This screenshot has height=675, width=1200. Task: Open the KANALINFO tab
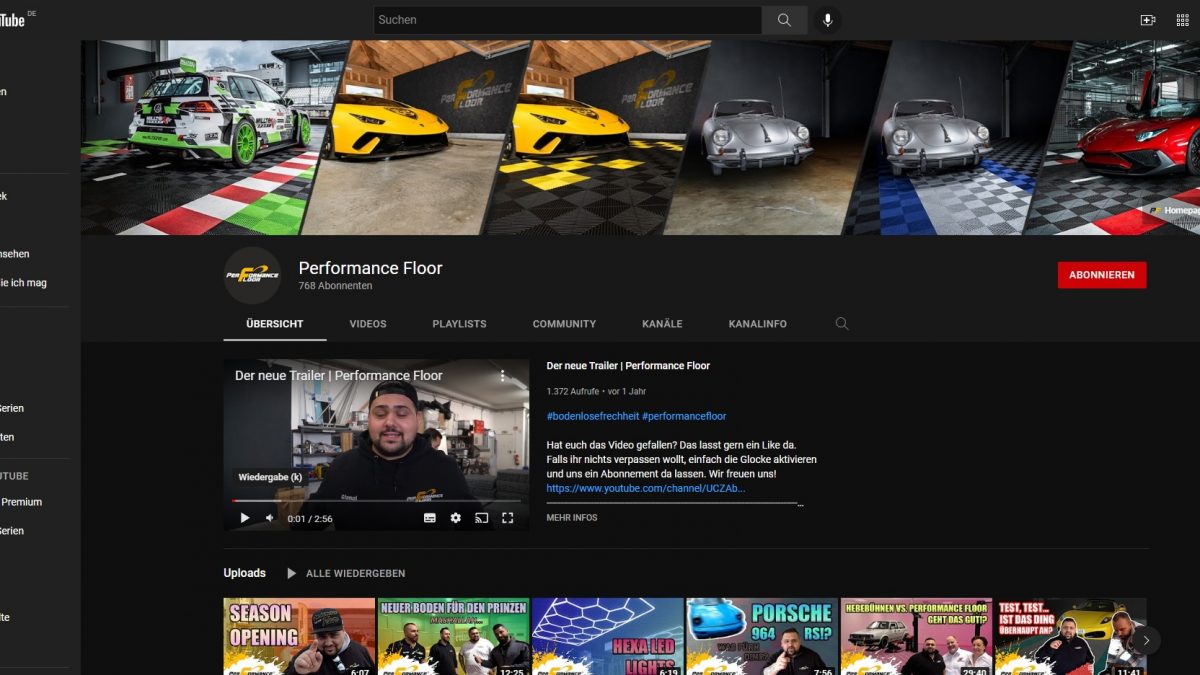(x=758, y=324)
